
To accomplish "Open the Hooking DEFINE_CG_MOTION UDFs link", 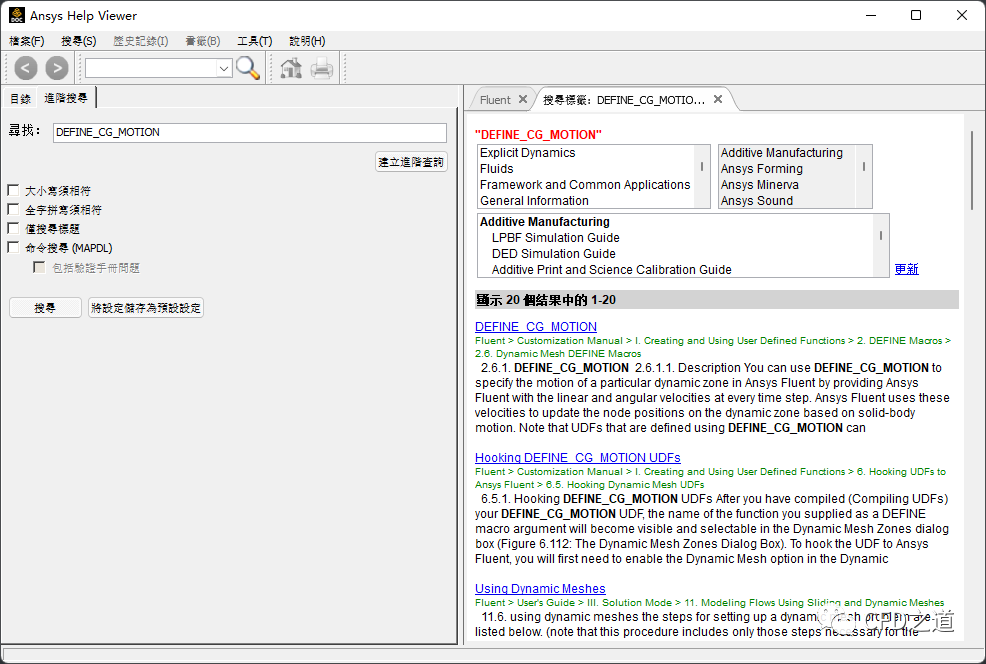I will pyautogui.click(x=577, y=458).
